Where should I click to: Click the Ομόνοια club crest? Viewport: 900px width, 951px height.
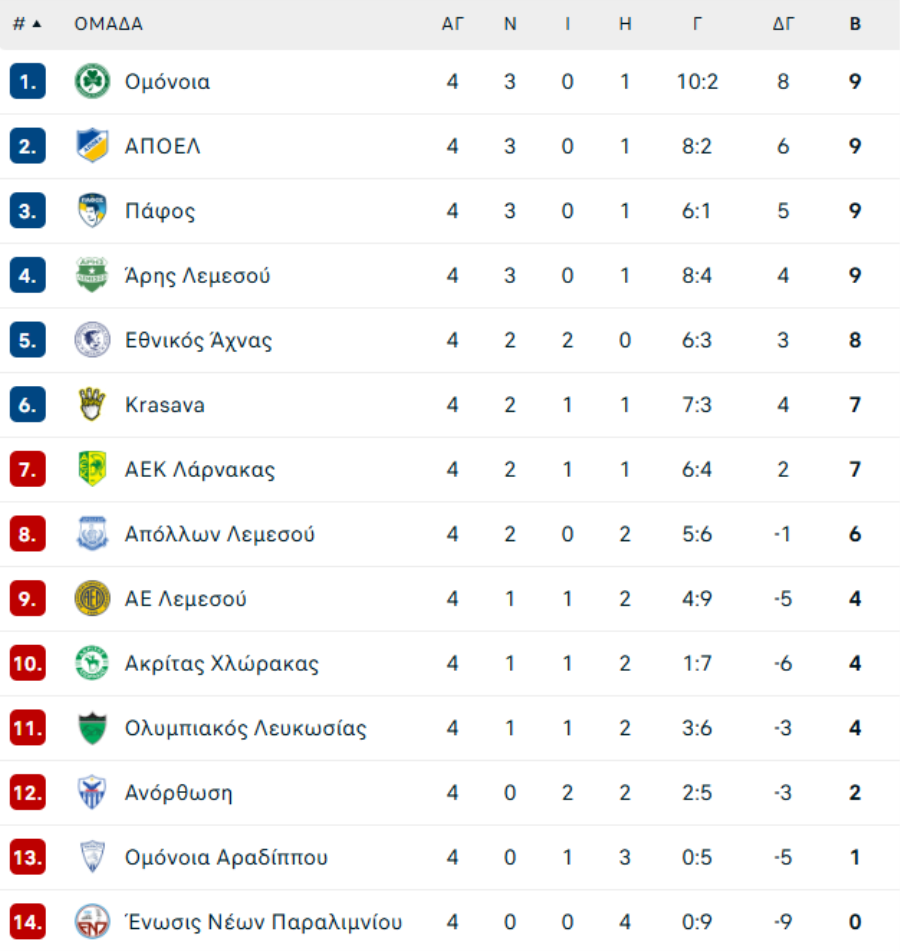click(x=92, y=82)
